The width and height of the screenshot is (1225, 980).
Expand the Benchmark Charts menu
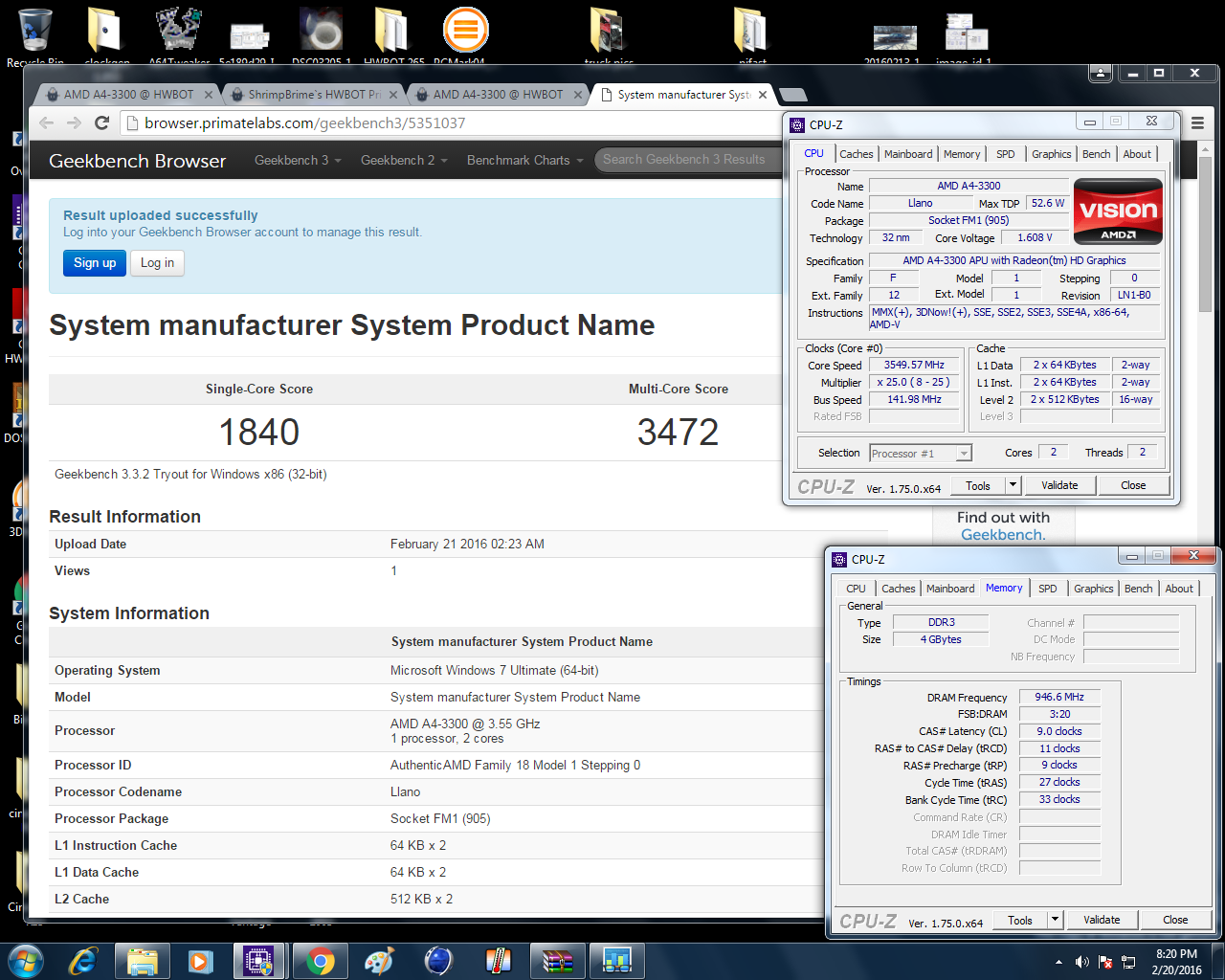(x=524, y=160)
